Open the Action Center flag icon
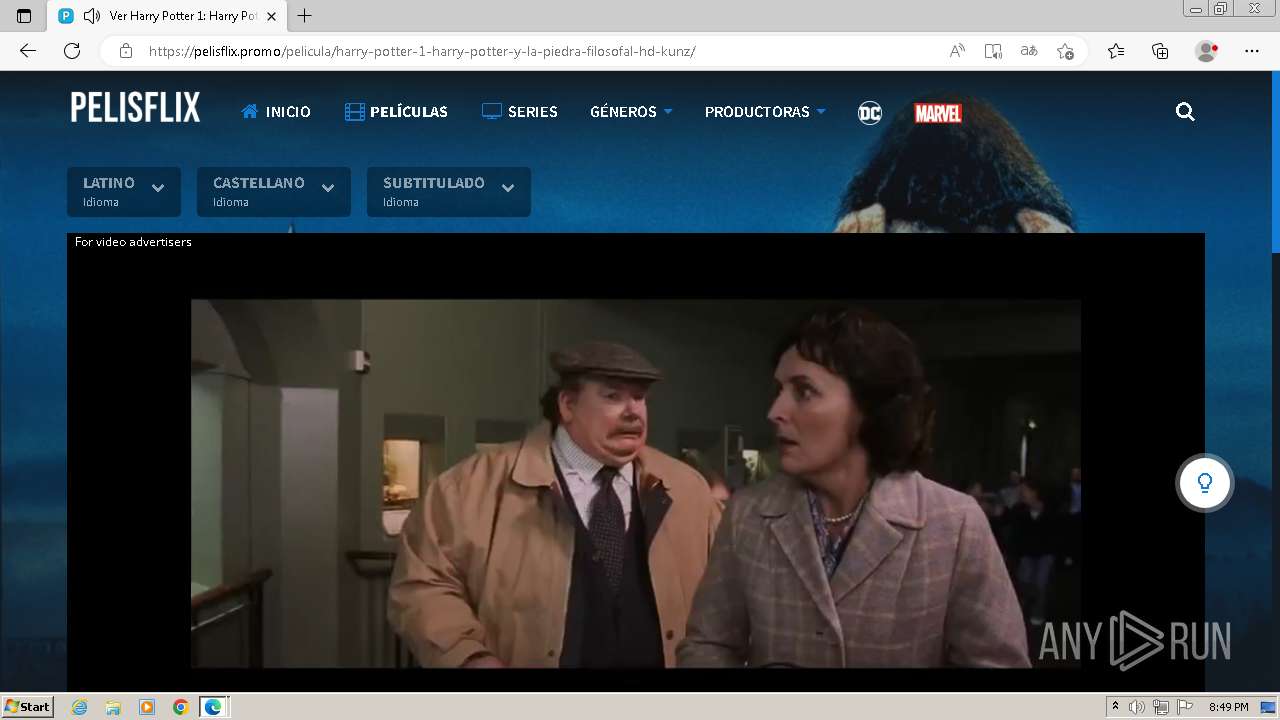This screenshot has height=720, width=1280. coord(1185,707)
